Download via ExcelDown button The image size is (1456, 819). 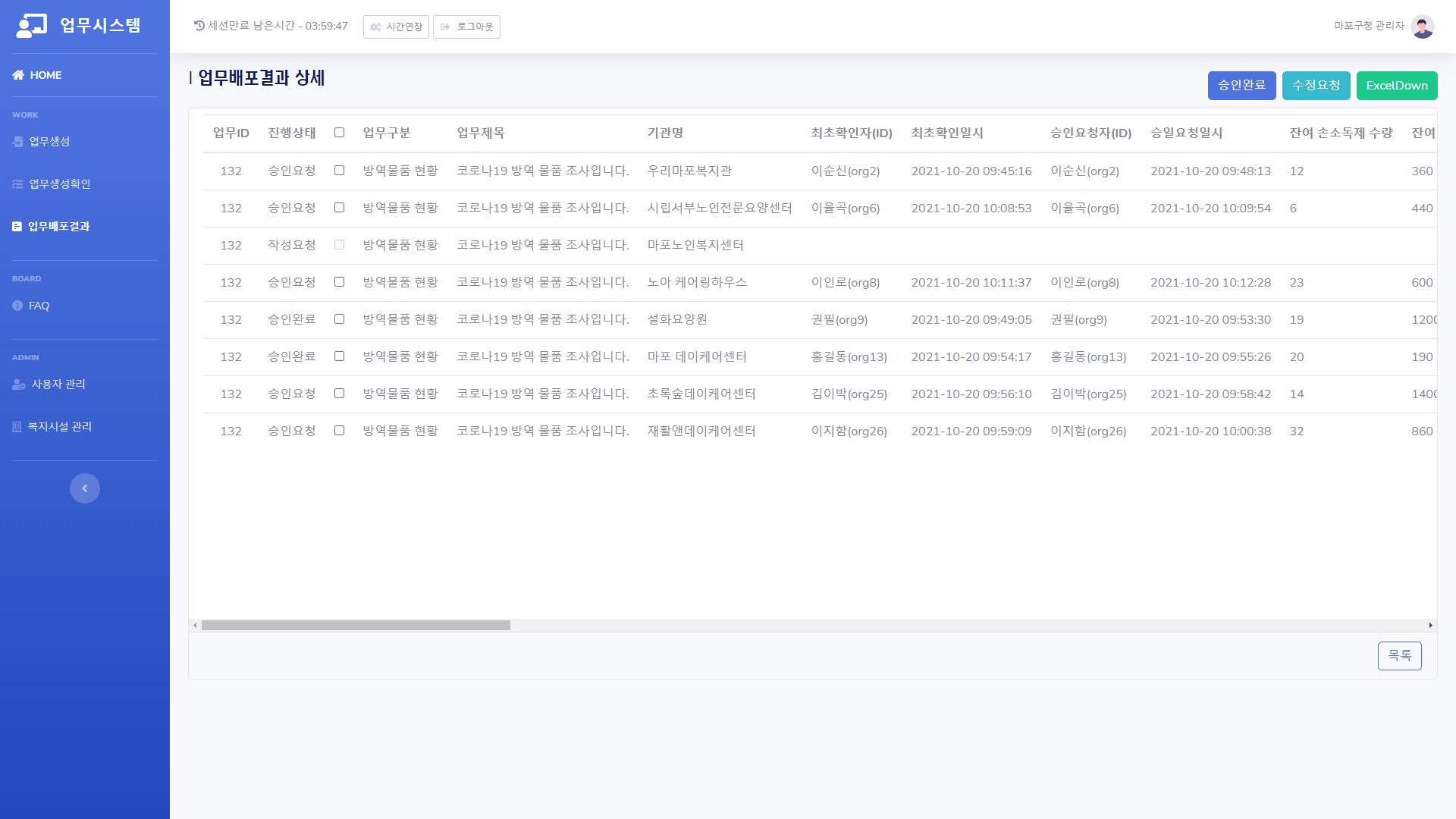point(1397,86)
